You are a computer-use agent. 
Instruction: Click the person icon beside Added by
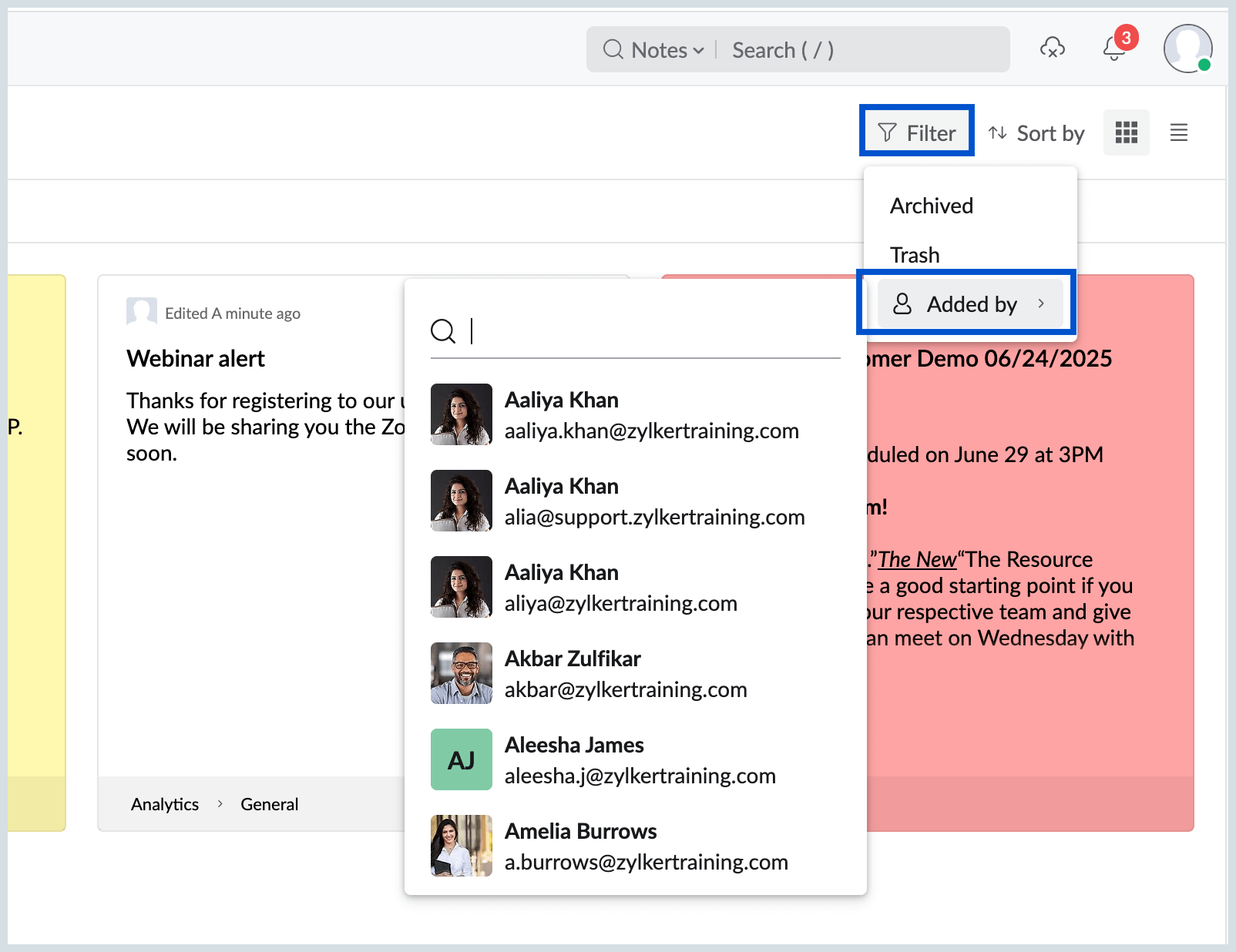coord(902,303)
